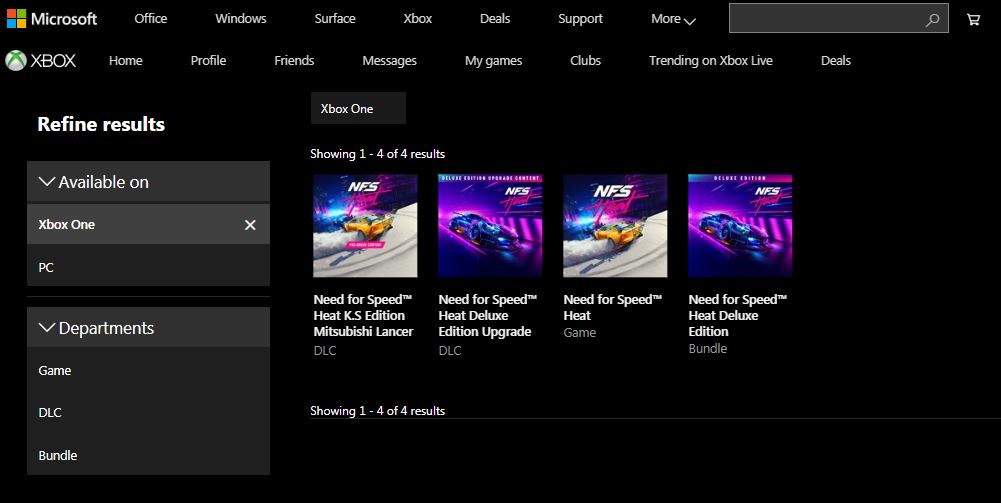Open Heat Deluxe Edition Bundle cover art
Viewport: 1001px width, 503px height.
[x=740, y=226]
